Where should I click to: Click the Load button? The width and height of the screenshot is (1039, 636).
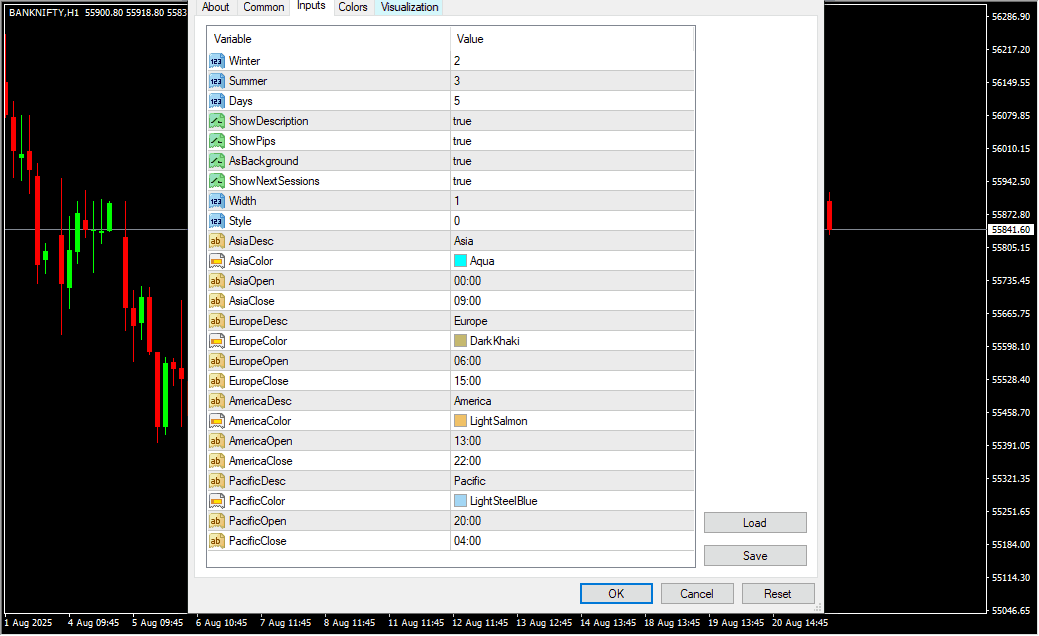(754, 523)
